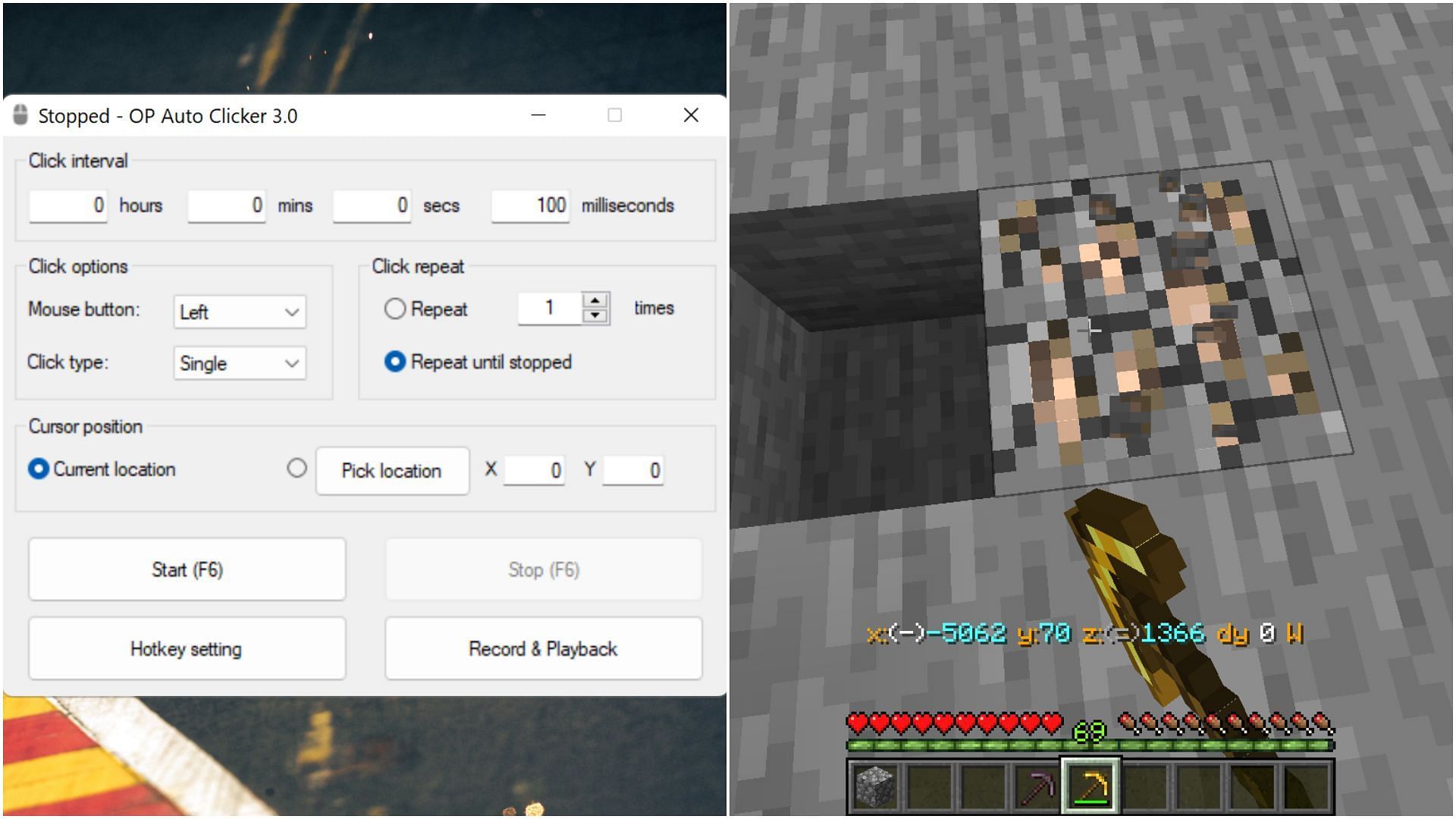1456x819 pixels.
Task: Select the Record & Playback option
Action: 541,649
